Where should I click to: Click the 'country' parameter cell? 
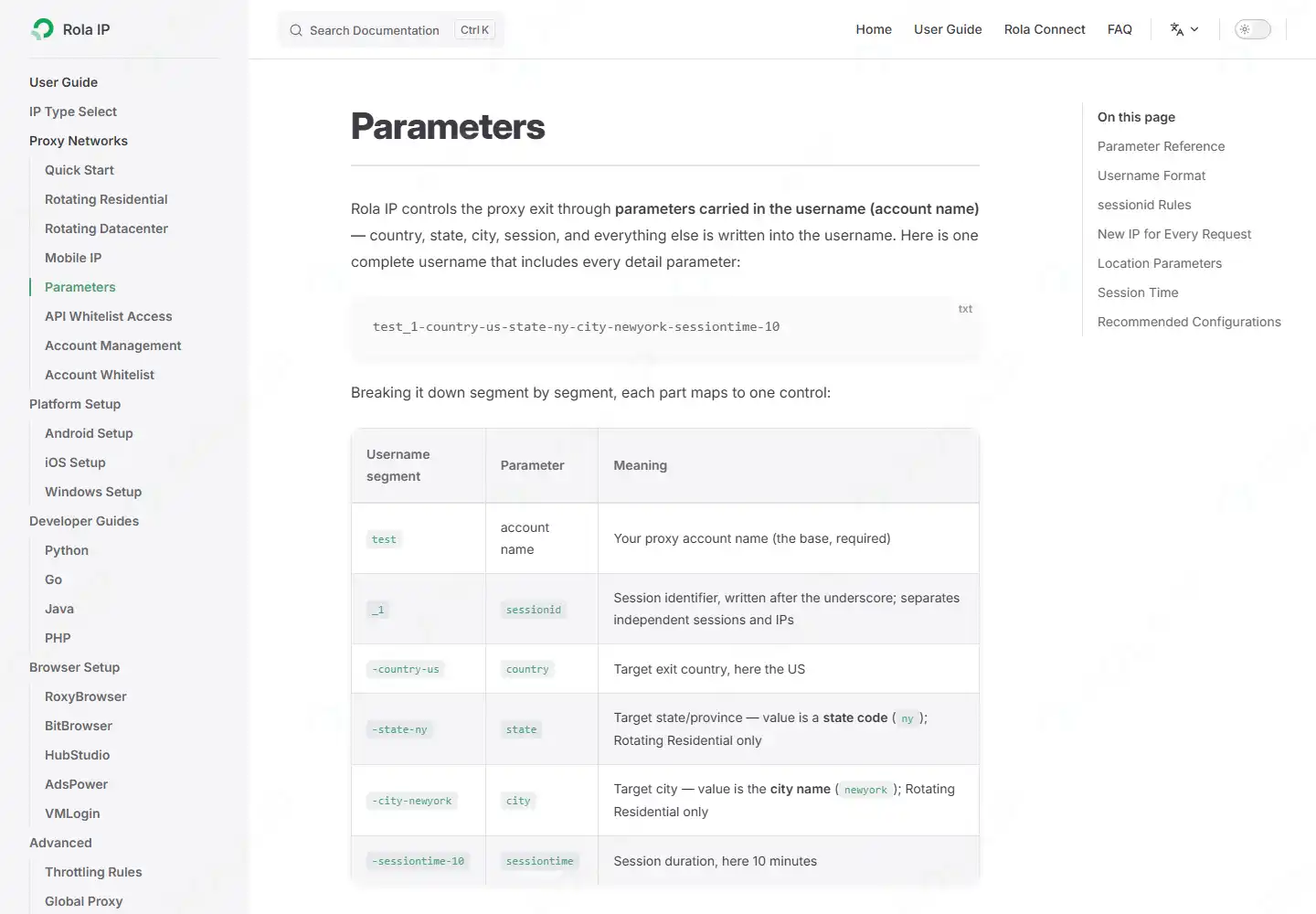coord(527,669)
